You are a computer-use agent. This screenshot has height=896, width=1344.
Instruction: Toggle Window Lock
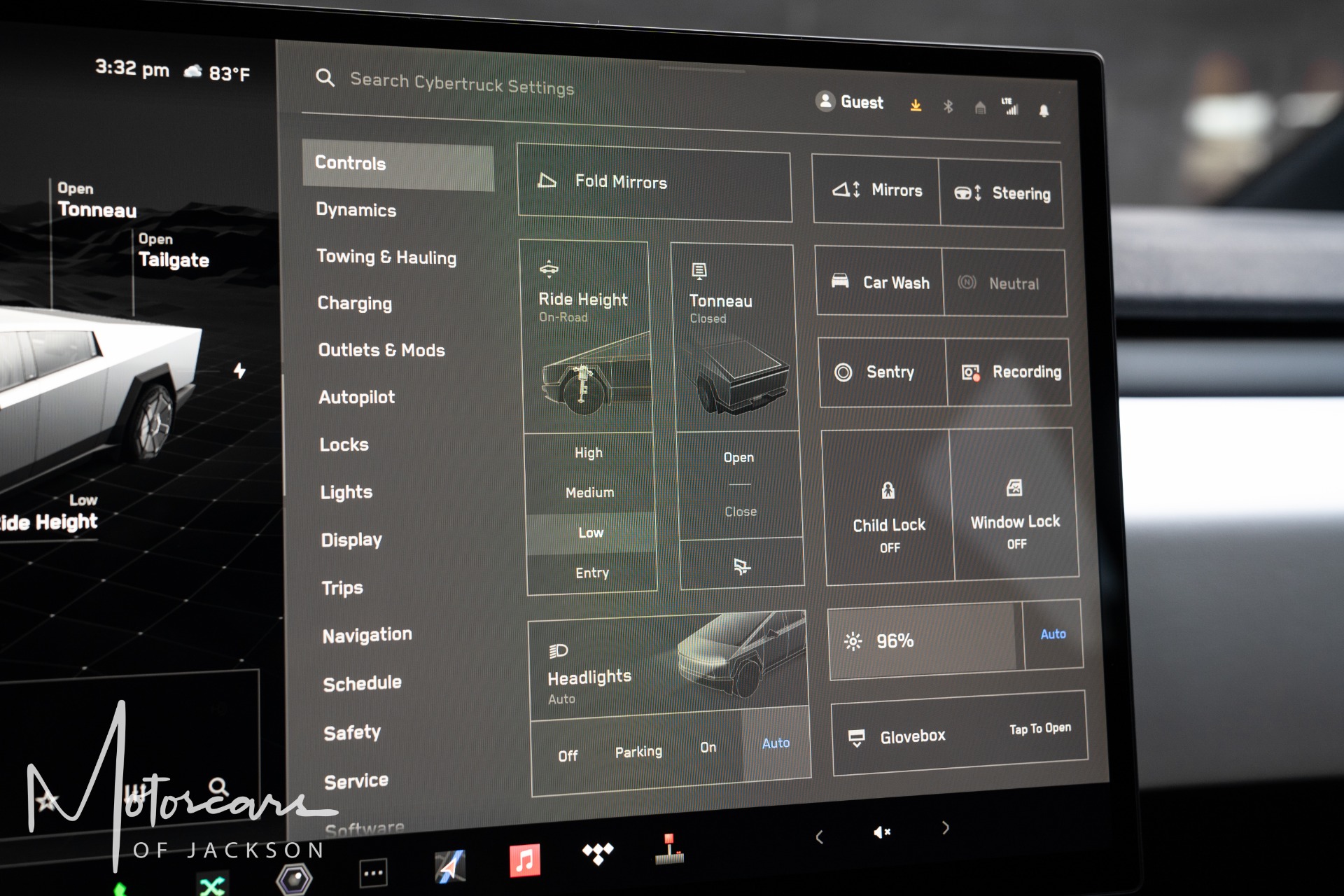1014,504
